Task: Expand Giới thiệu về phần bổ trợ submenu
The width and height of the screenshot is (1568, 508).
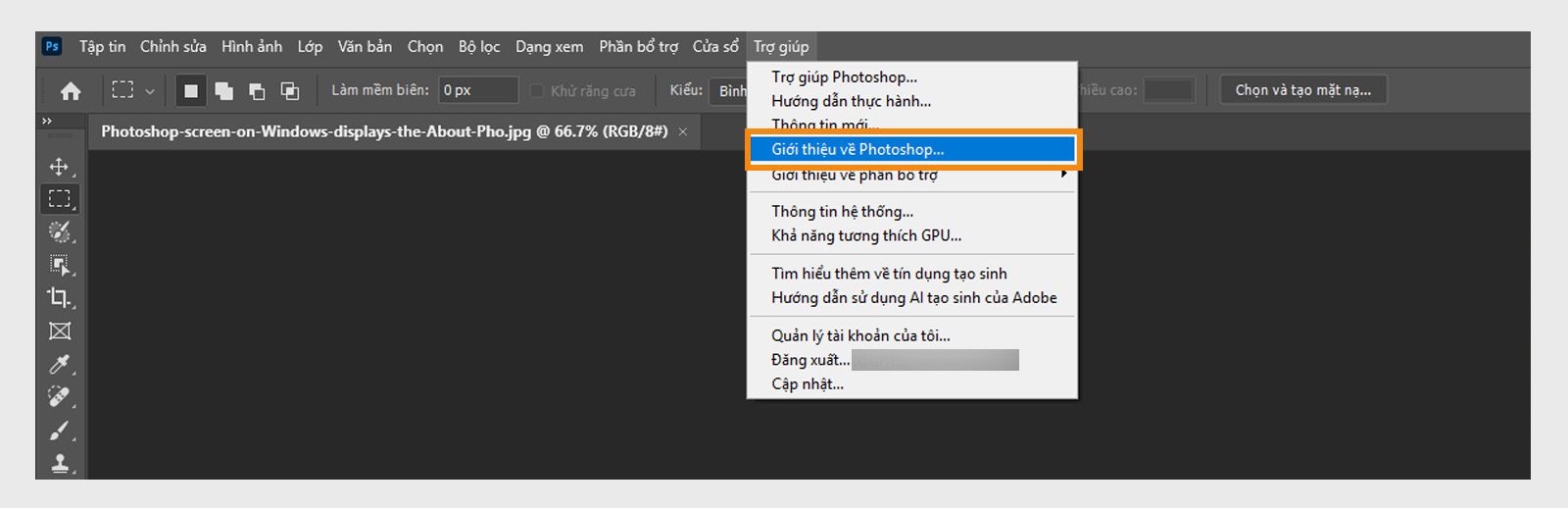Action: [x=911, y=175]
